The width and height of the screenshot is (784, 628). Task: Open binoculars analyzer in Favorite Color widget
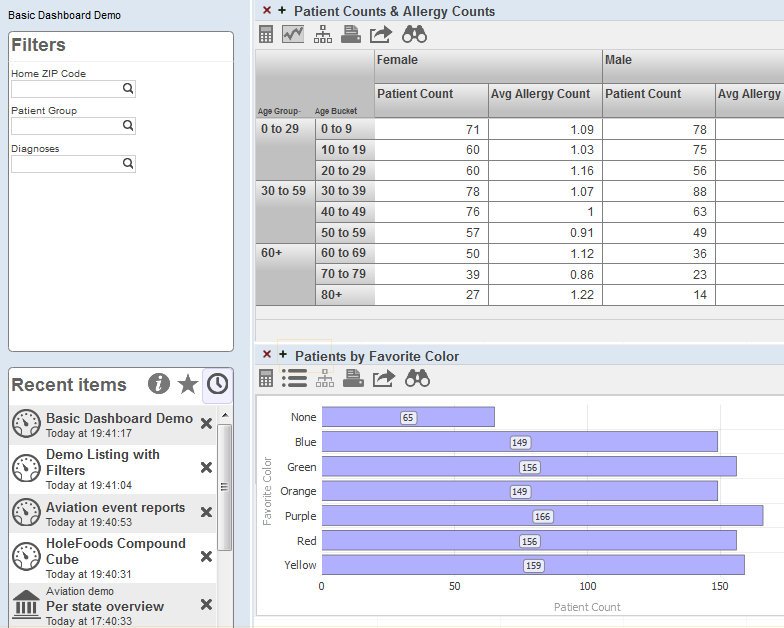coord(417,378)
